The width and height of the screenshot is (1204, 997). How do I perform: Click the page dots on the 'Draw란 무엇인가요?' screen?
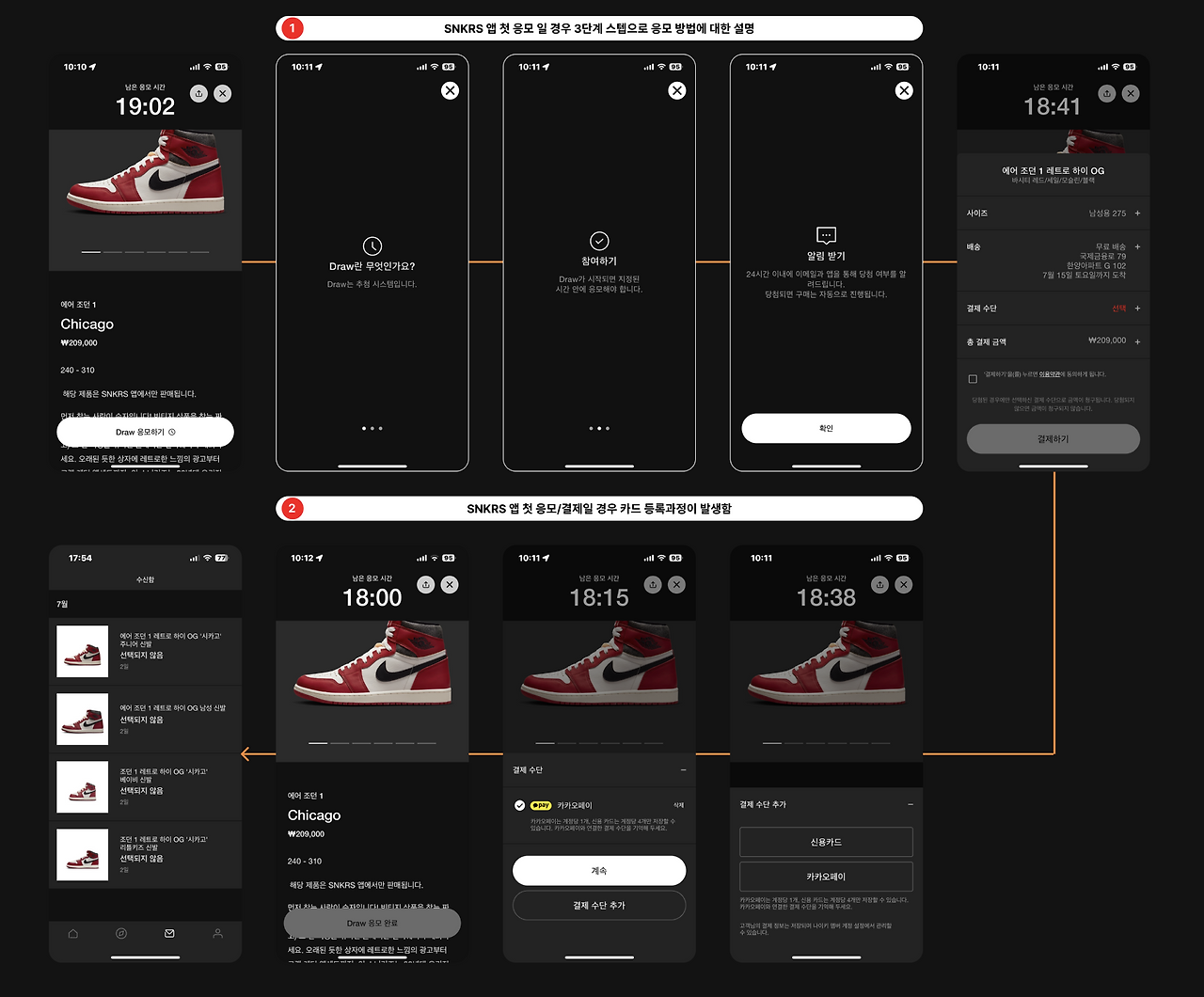(372, 428)
